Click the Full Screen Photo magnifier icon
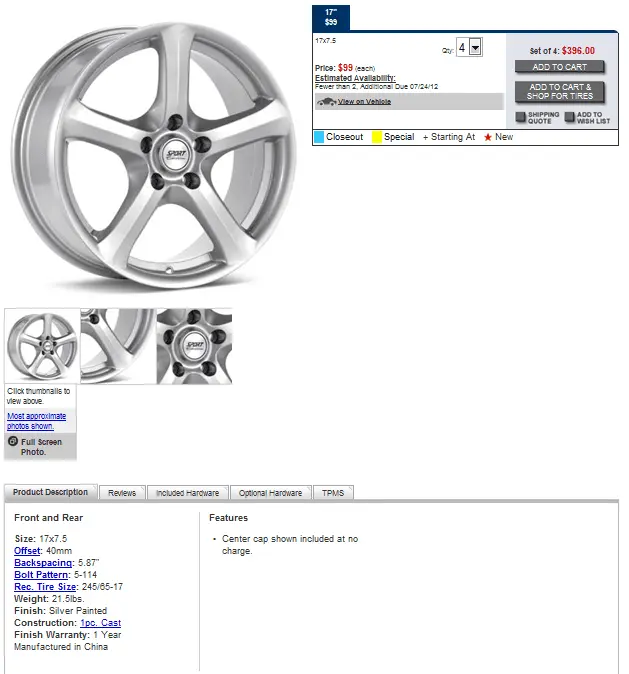Screen dimensions: 629x674 13,441
